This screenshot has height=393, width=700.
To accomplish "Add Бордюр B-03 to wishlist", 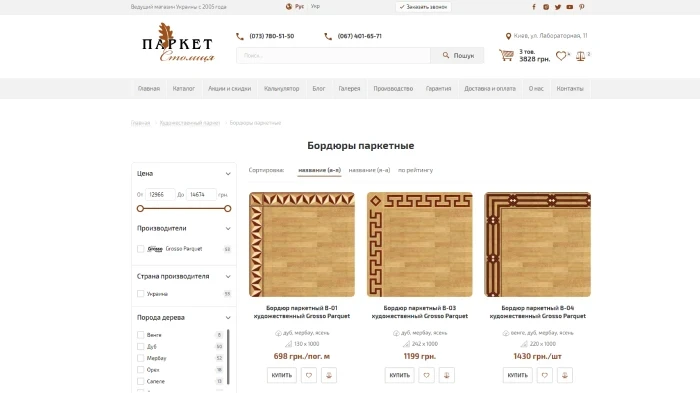I will (426, 375).
